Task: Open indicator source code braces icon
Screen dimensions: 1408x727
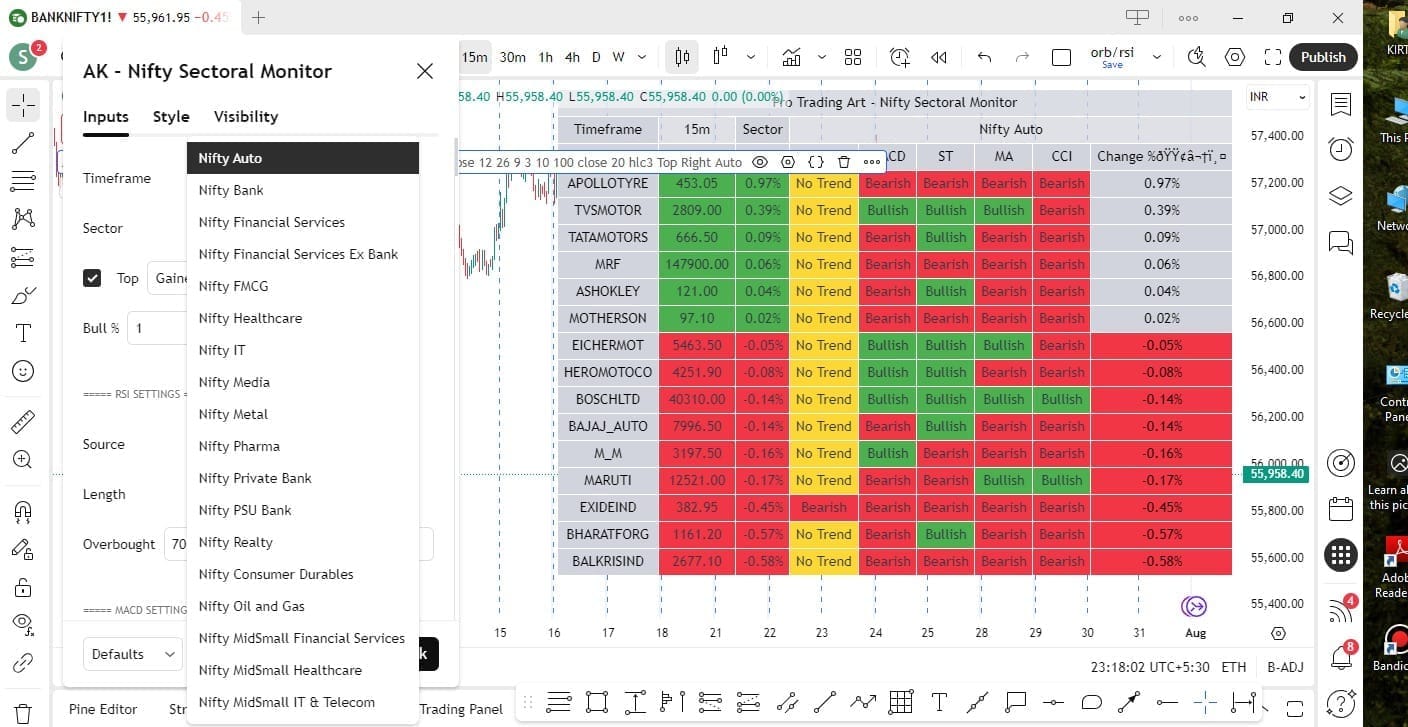Action: click(816, 162)
